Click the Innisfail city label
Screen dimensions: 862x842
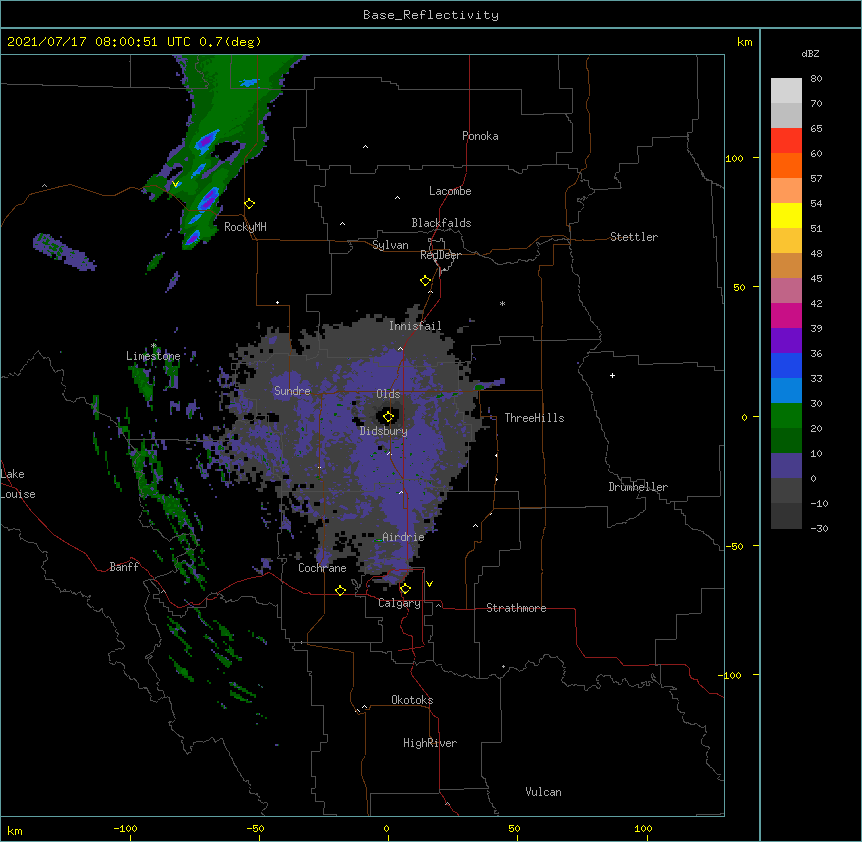click(x=415, y=326)
